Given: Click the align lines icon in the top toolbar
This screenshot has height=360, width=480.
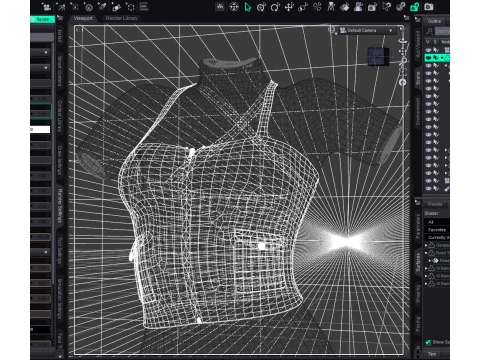Looking at the screenshot, I should pyautogui.click(x=144, y=7).
